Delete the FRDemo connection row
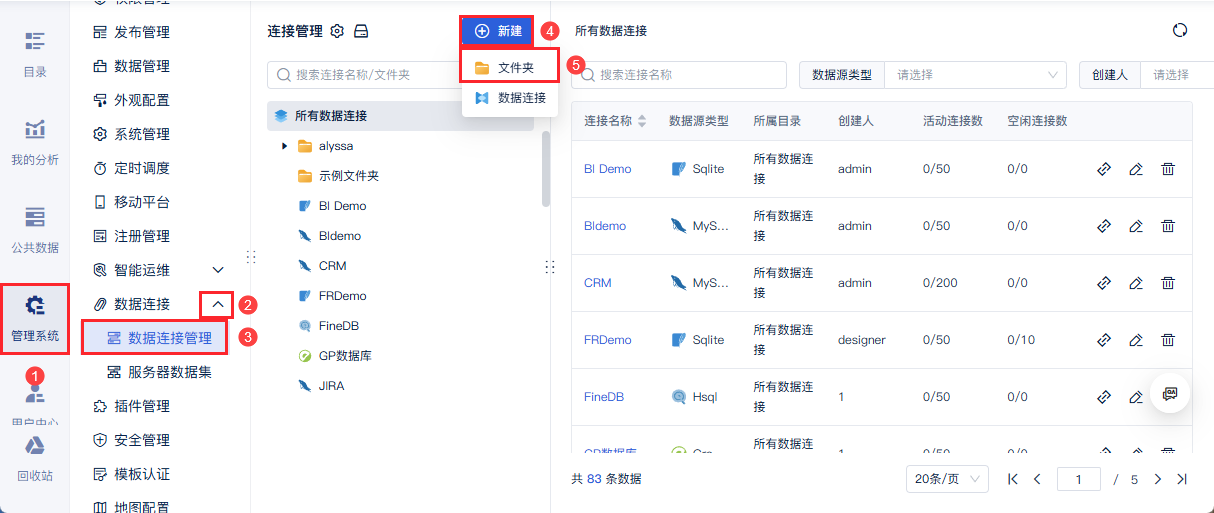This screenshot has height=513, width=1214. (1167, 340)
